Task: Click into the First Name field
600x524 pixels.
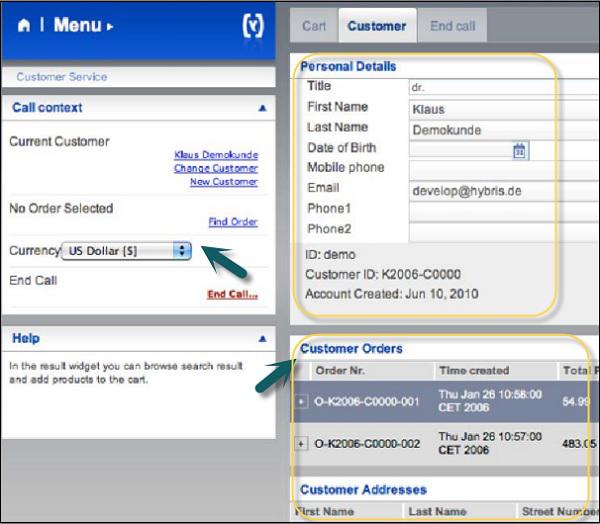Action: [x=500, y=109]
